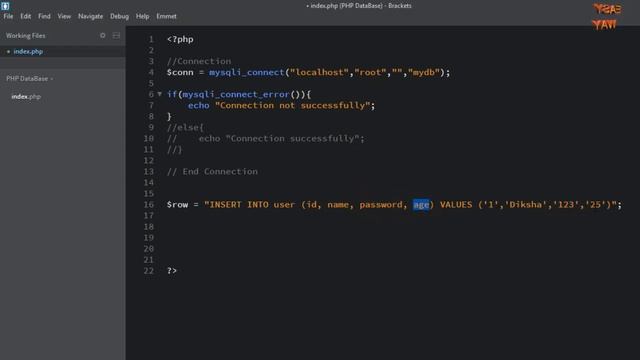Click "Connection not successfully" string on line 7
The image size is (640, 360).
292,105
